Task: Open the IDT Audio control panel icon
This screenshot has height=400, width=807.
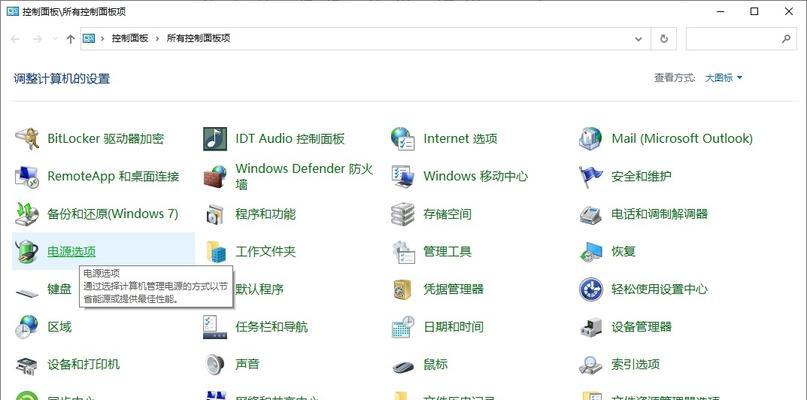Action: [215, 138]
